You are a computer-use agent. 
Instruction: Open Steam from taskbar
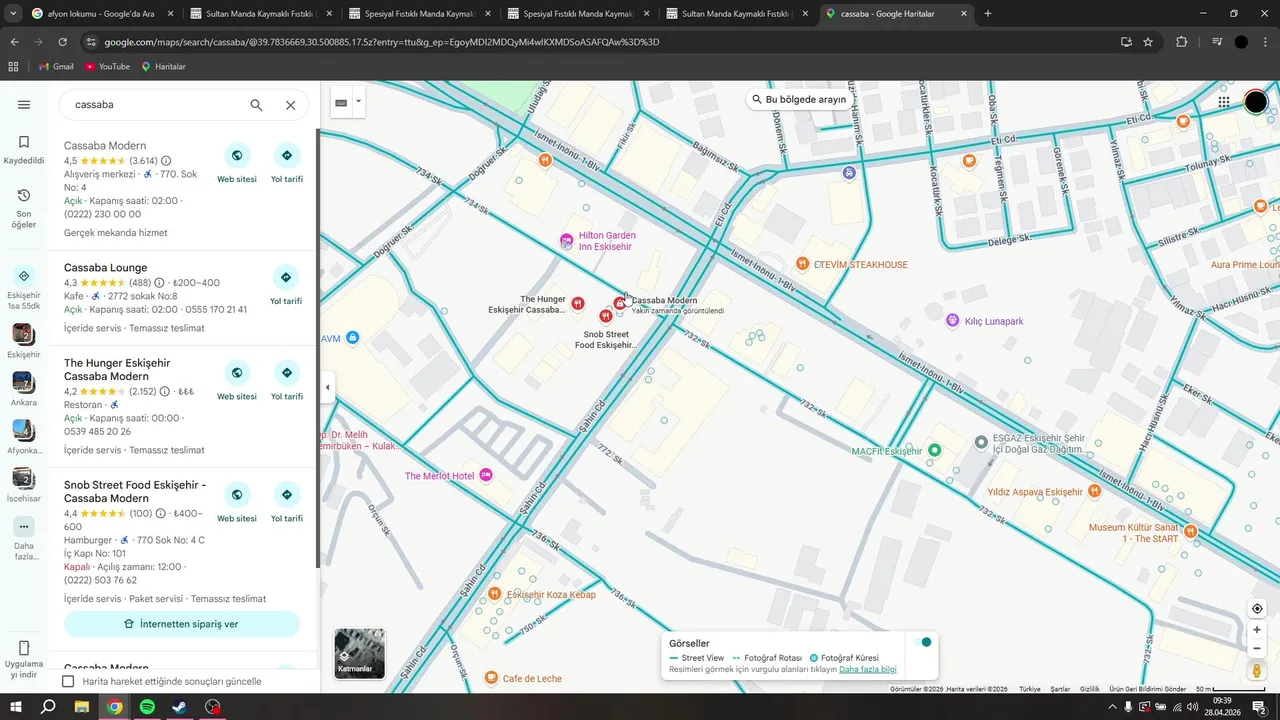coord(180,707)
